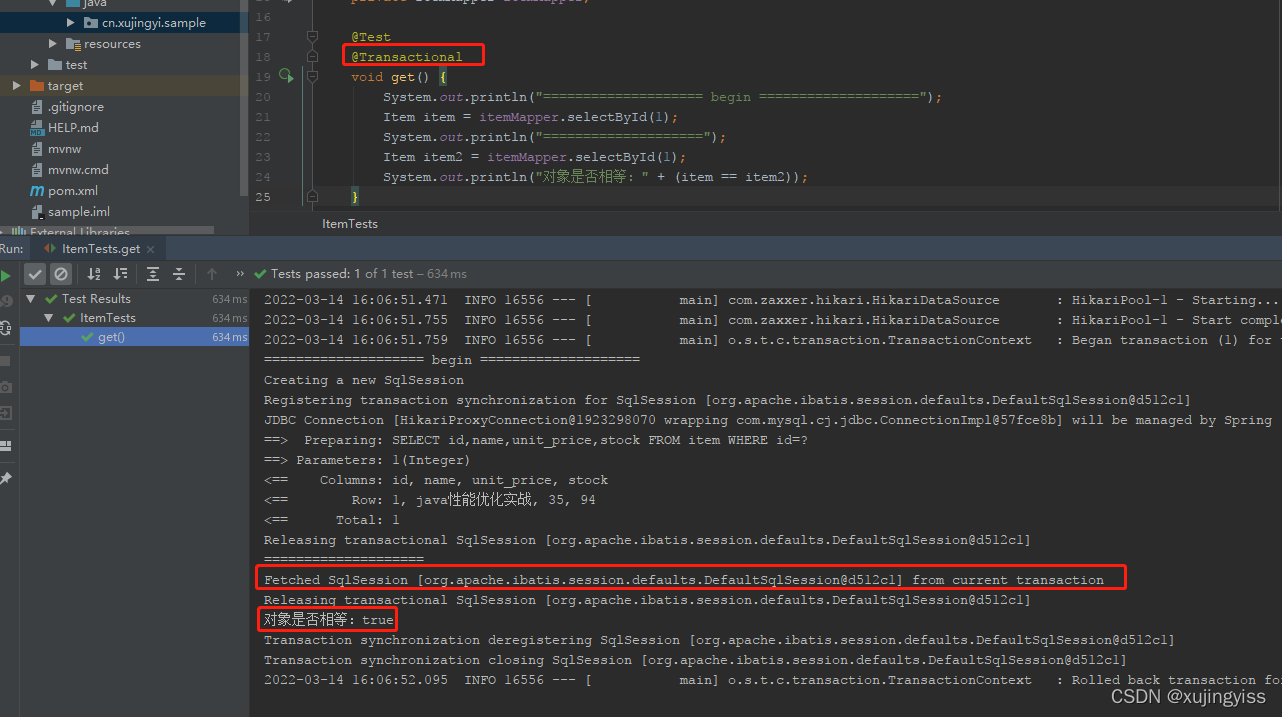
Task: Click the '<== Total: 1' log line
Action: click(332, 520)
